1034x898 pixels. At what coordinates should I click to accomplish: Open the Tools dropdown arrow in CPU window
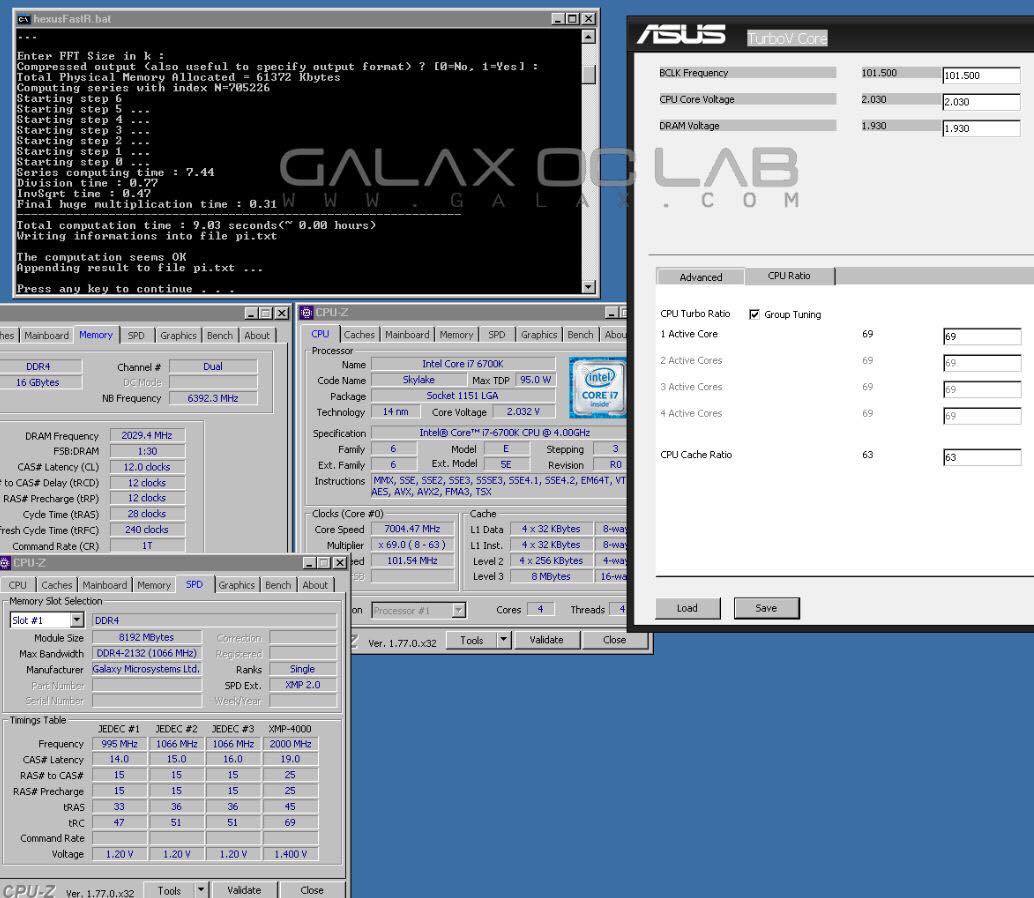[503, 640]
